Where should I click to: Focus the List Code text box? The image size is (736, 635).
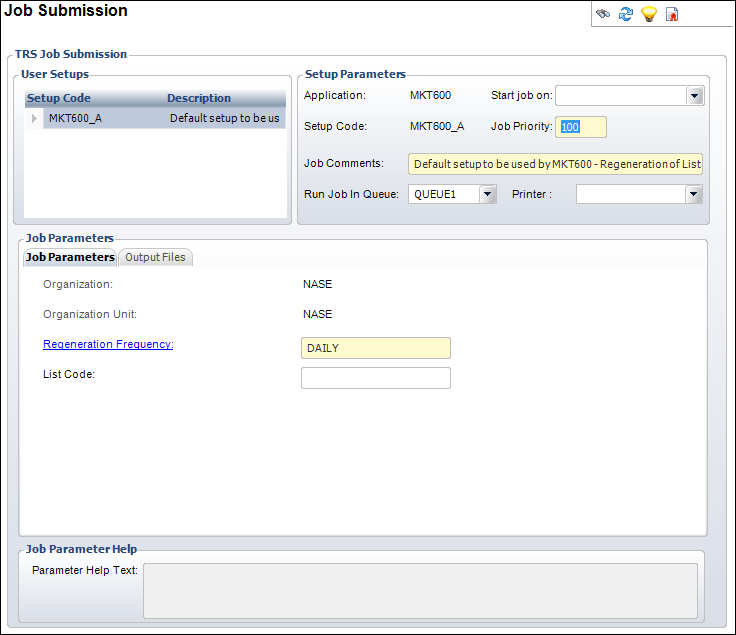tap(375, 378)
